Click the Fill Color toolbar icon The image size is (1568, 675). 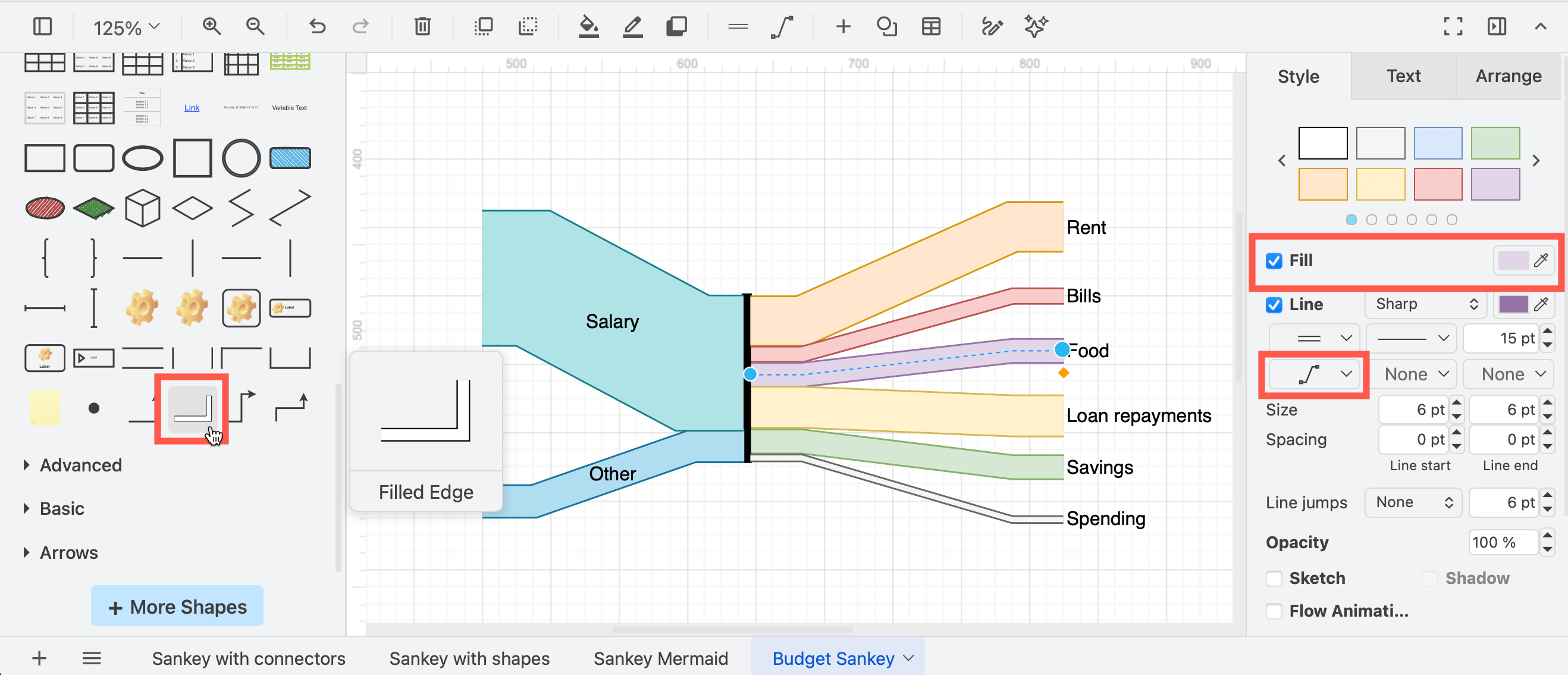588,26
